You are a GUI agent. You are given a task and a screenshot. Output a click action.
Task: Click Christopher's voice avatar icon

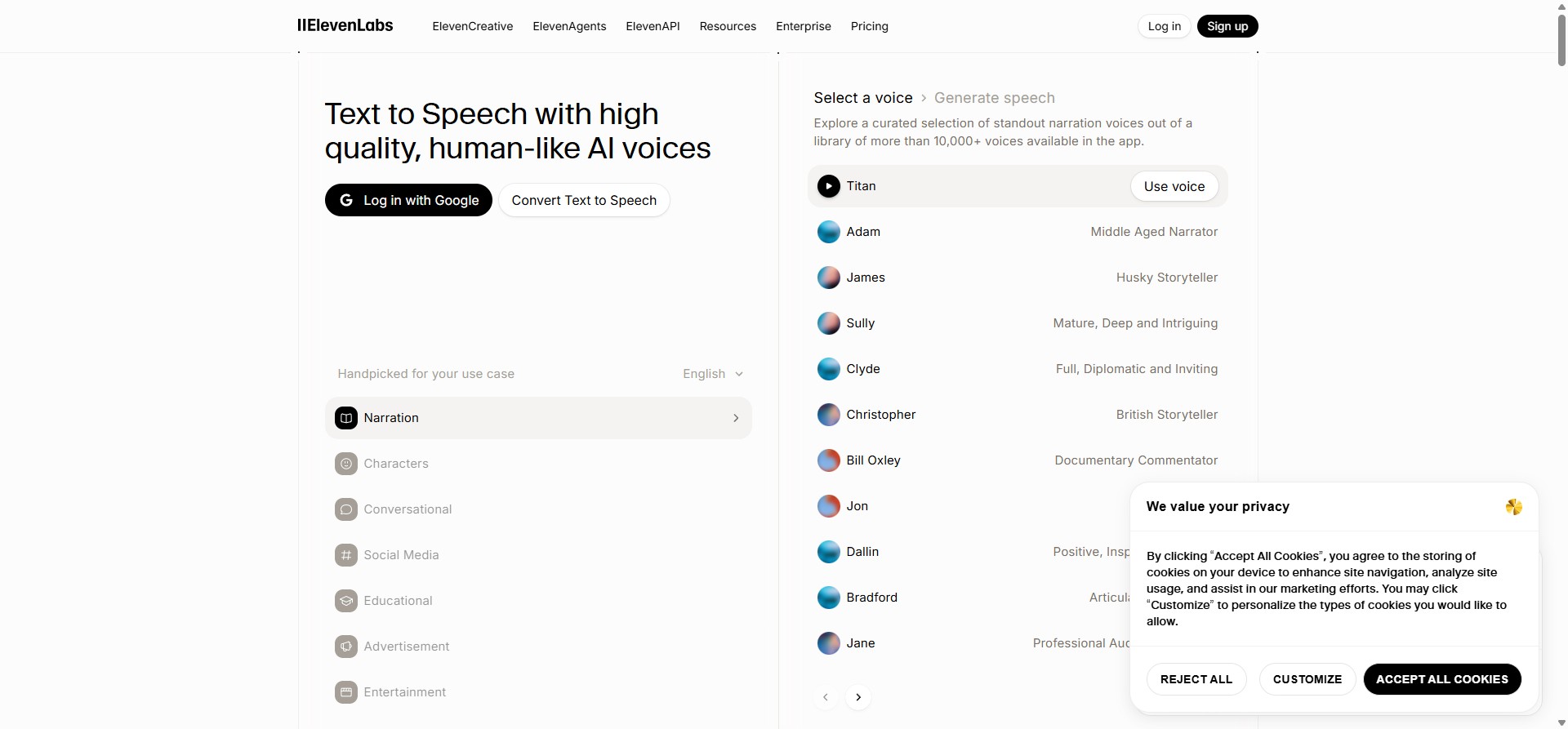[828, 415]
